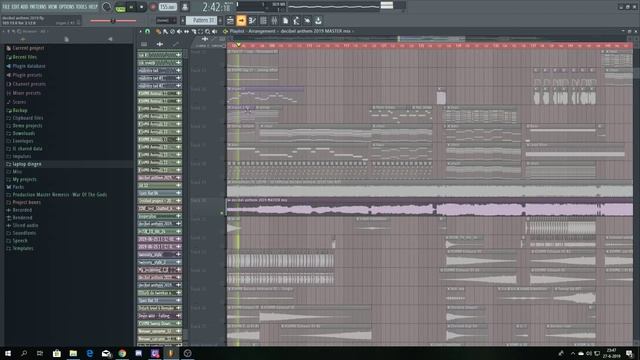Open the Templates browser folder
The height and width of the screenshot is (360, 640).
click(20, 248)
